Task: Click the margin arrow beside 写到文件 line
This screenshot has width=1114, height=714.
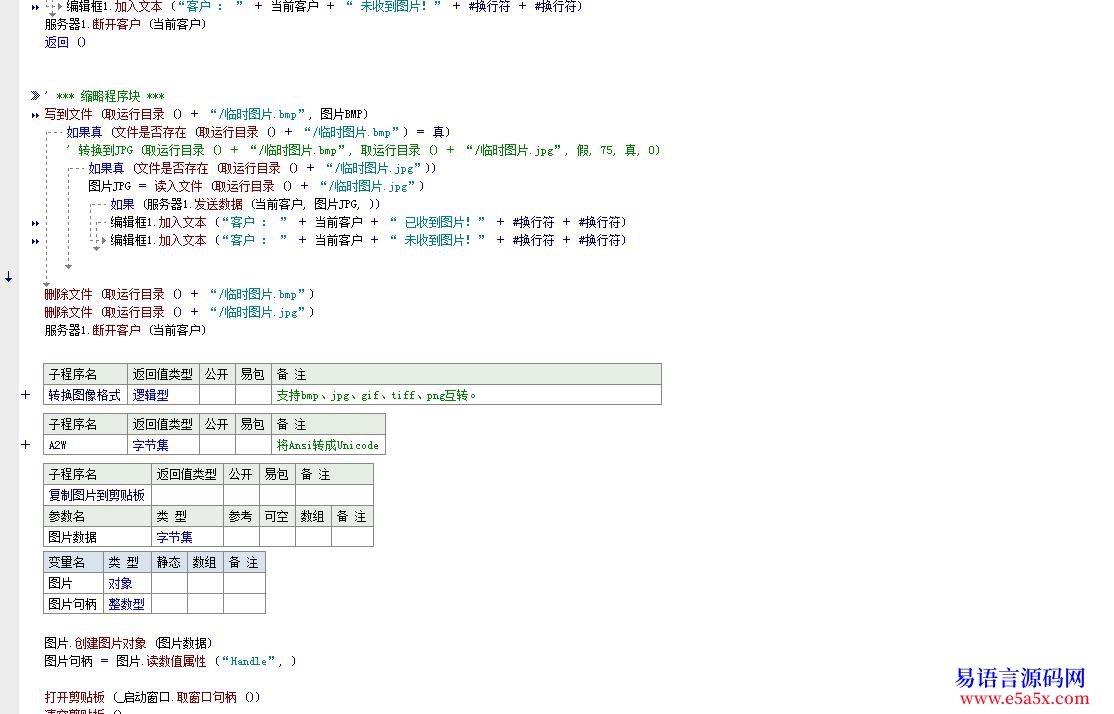Action: [x=35, y=115]
